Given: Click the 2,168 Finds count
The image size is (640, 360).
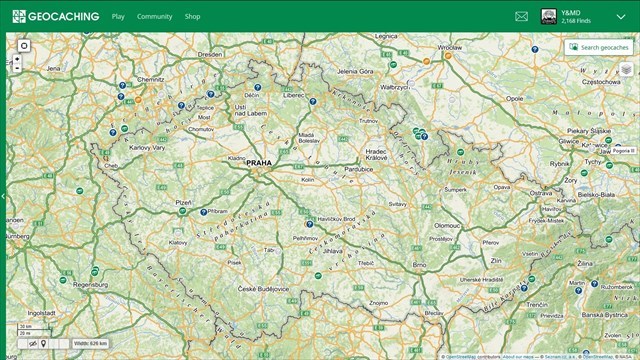Looking at the screenshot, I should point(576,21).
